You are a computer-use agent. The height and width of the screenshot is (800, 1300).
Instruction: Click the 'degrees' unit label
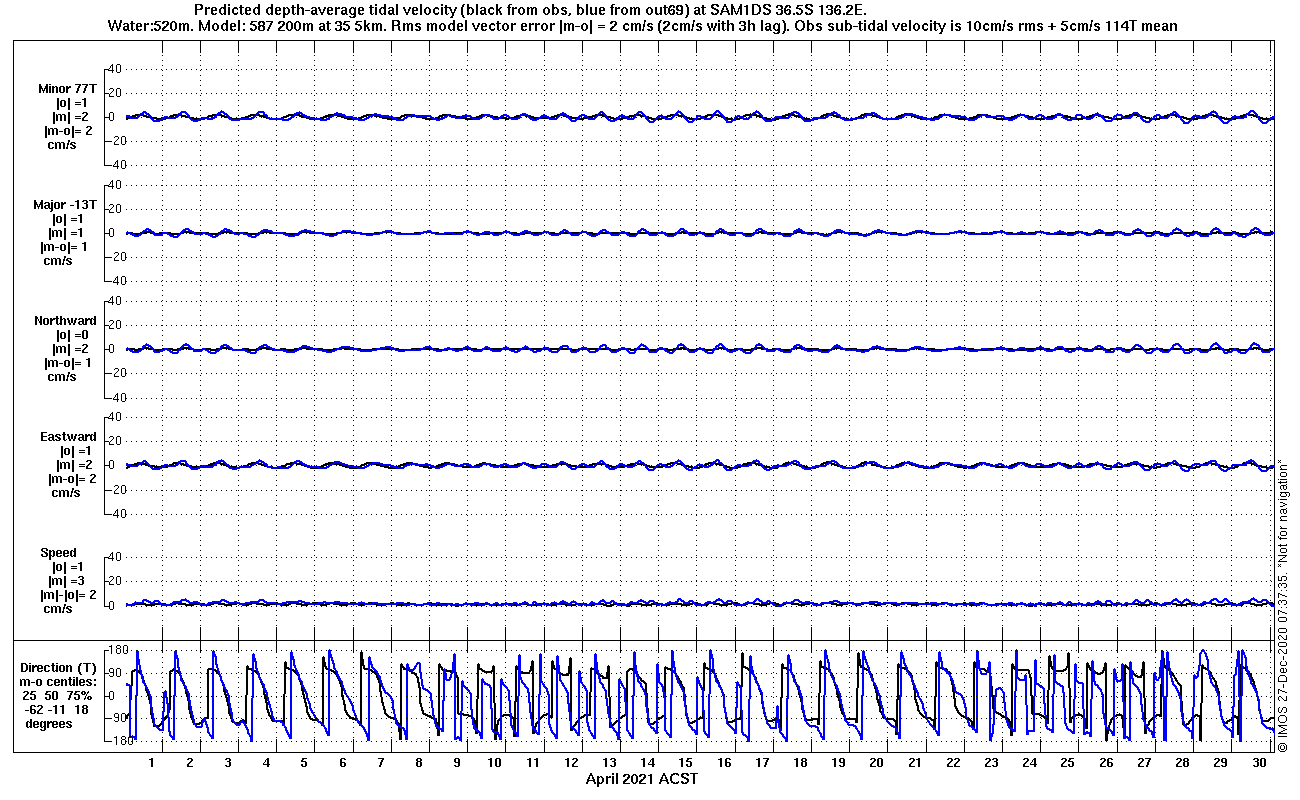[x=48, y=723]
